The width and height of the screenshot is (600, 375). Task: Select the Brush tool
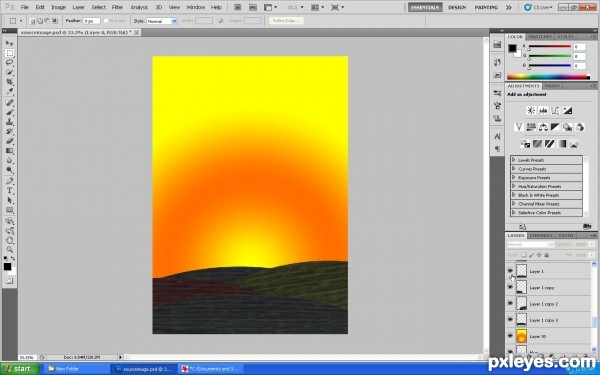[x=10, y=112]
